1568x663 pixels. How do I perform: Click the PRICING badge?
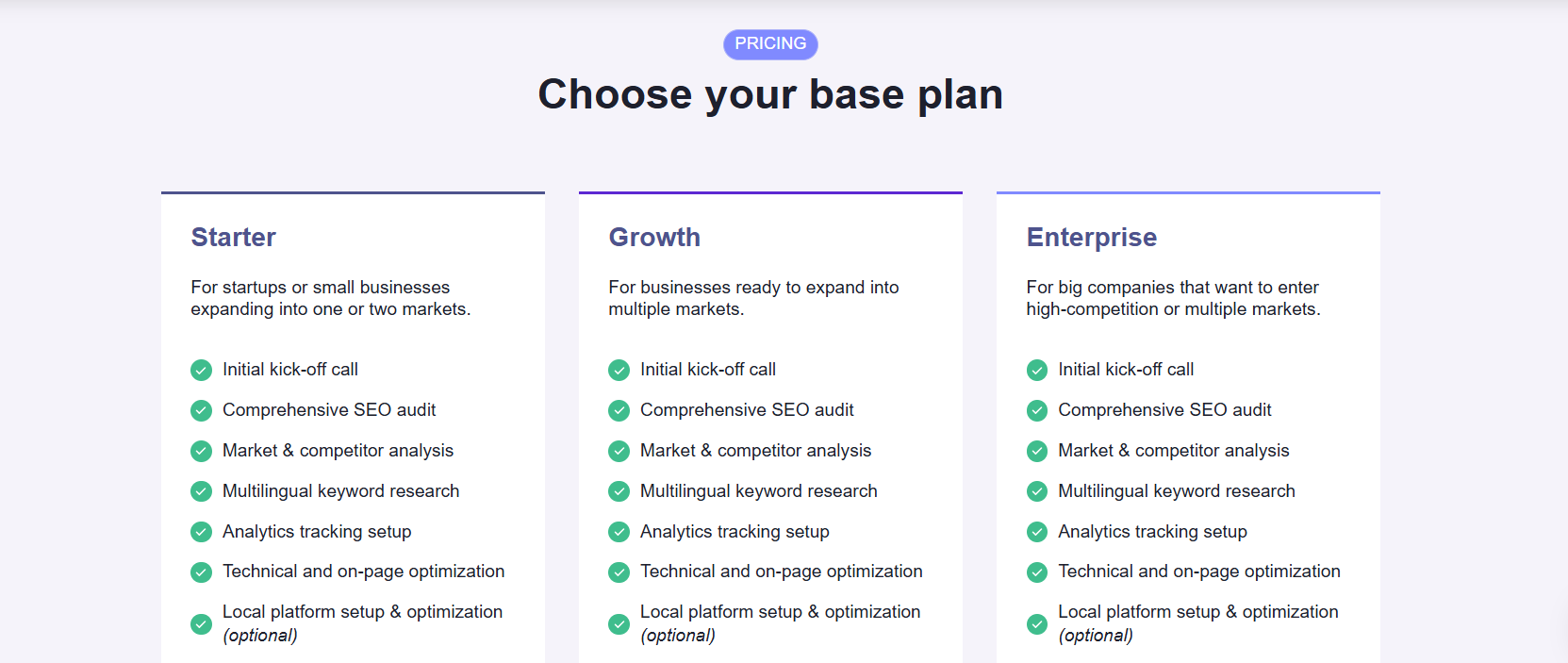770,44
